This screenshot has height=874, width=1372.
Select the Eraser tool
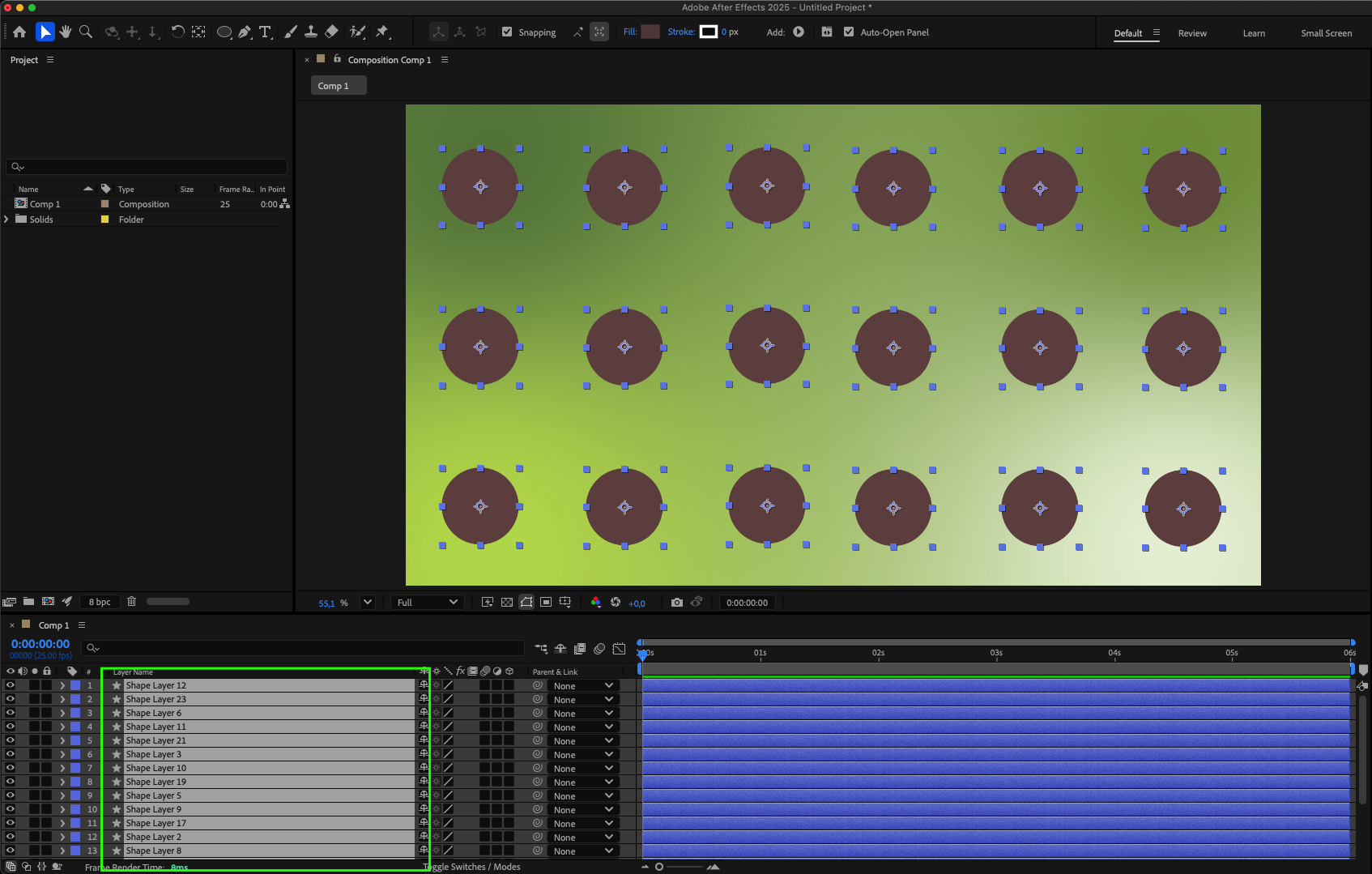(x=331, y=32)
